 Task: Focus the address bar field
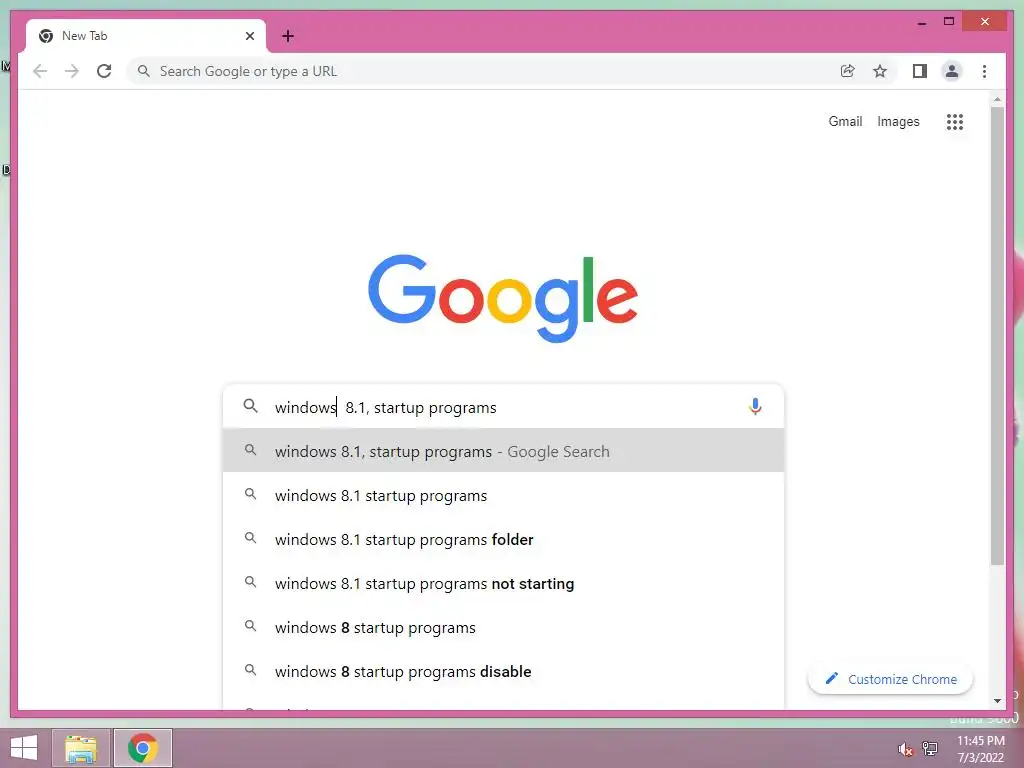483,71
